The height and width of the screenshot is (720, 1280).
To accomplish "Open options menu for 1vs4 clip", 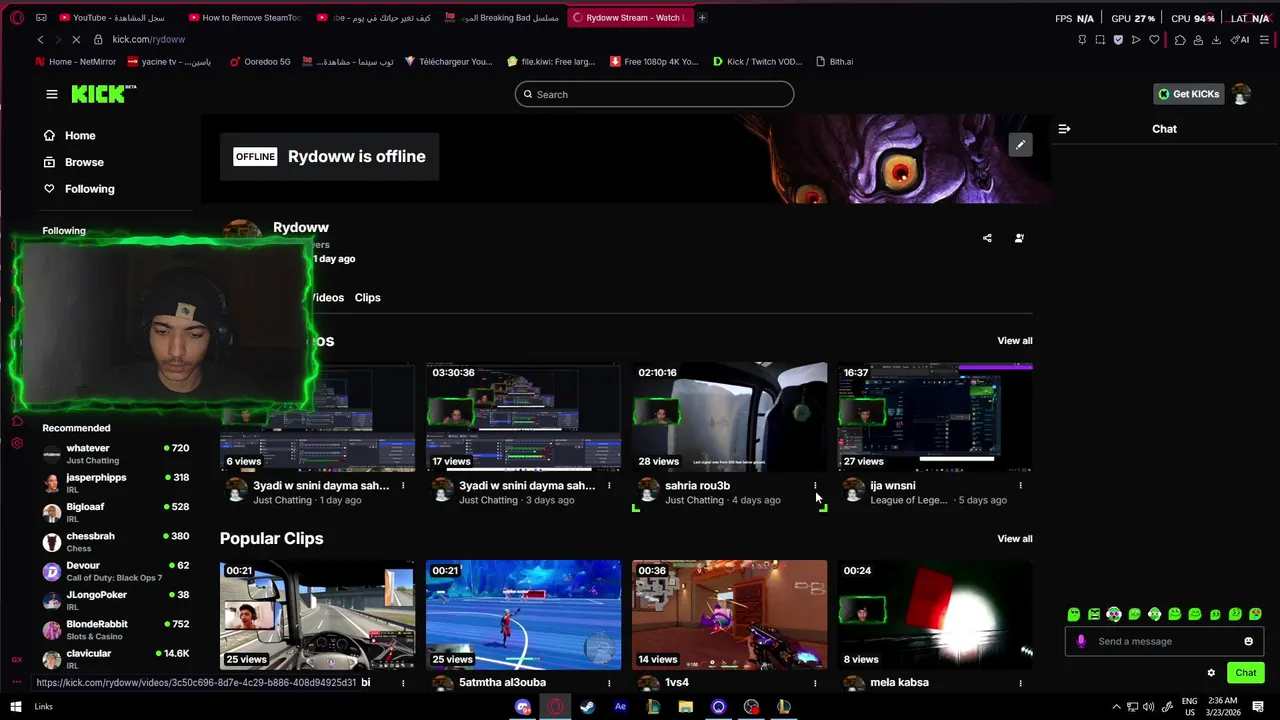I will [815, 683].
